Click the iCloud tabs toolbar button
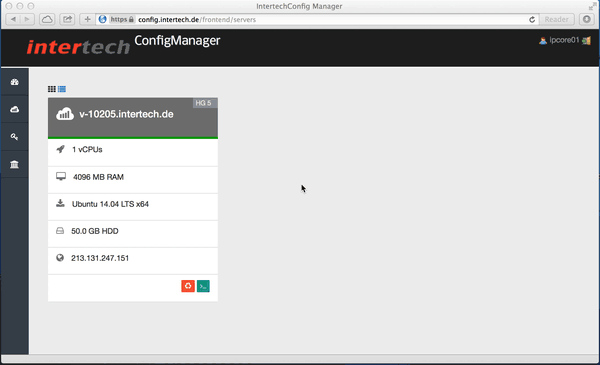This screenshot has width=600, height=365. (47, 19)
